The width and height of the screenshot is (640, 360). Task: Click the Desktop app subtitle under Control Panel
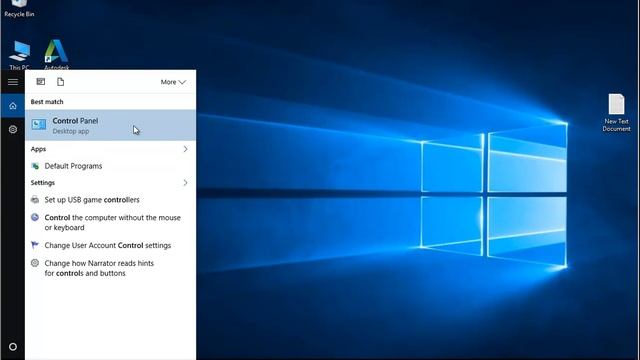point(71,131)
